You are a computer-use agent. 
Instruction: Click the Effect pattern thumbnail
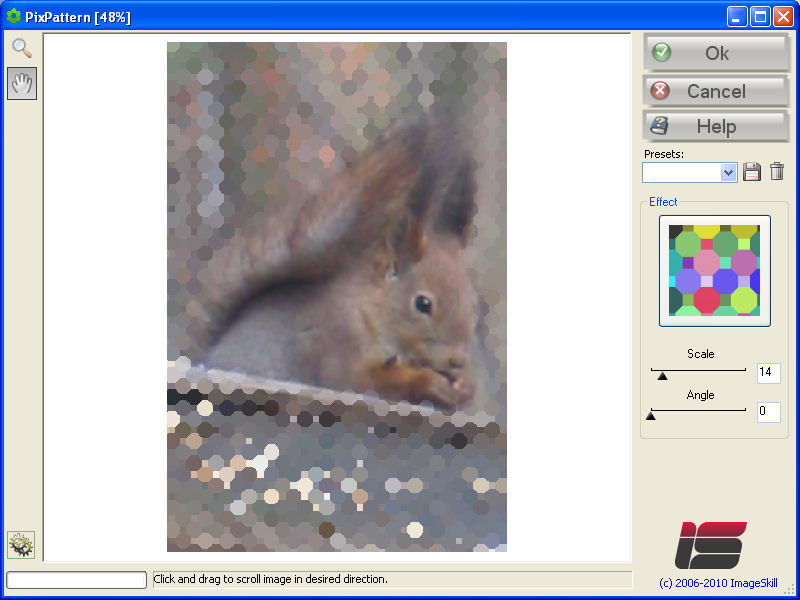point(714,270)
